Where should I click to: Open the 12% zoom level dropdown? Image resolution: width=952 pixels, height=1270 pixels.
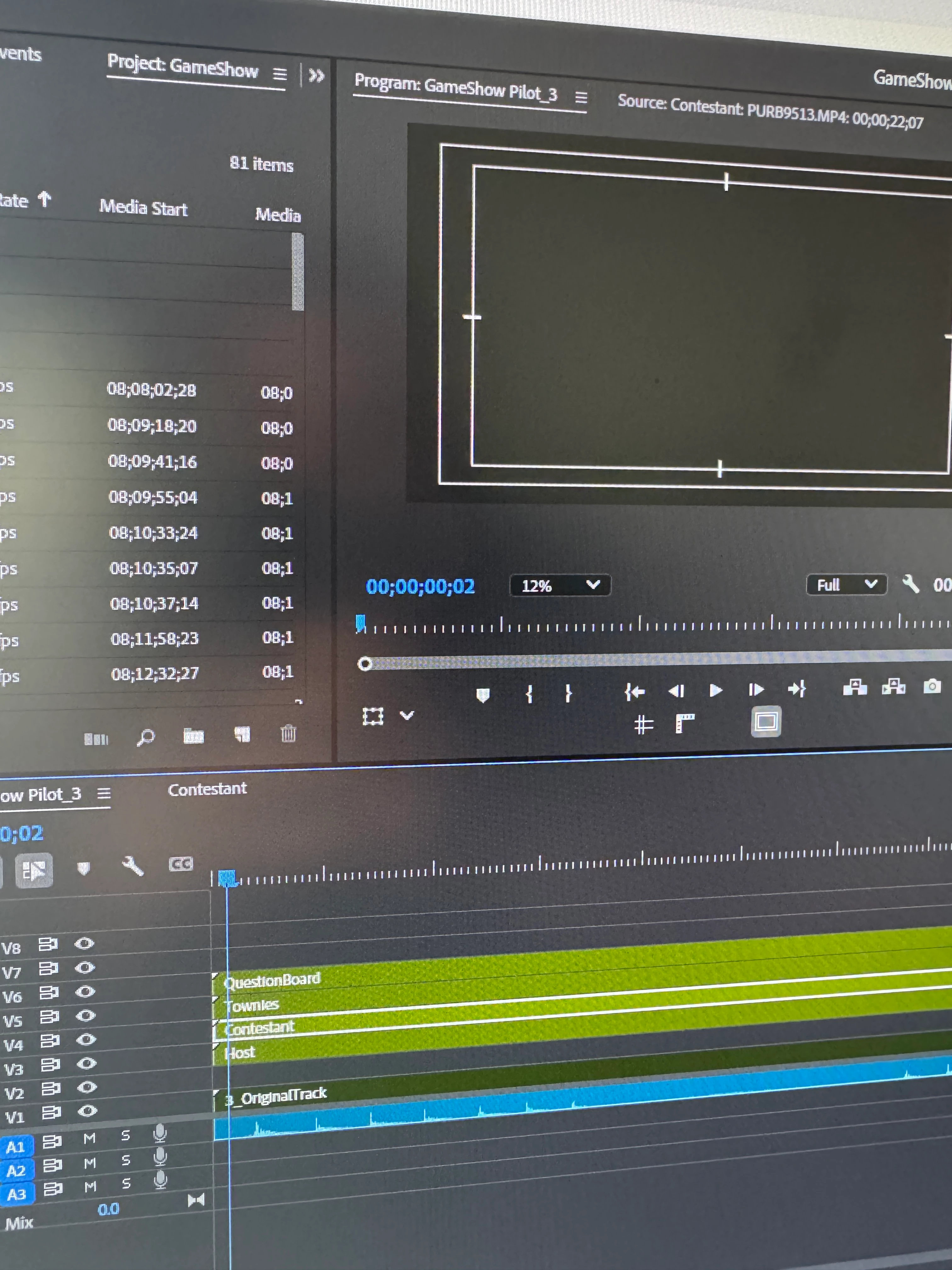point(559,586)
